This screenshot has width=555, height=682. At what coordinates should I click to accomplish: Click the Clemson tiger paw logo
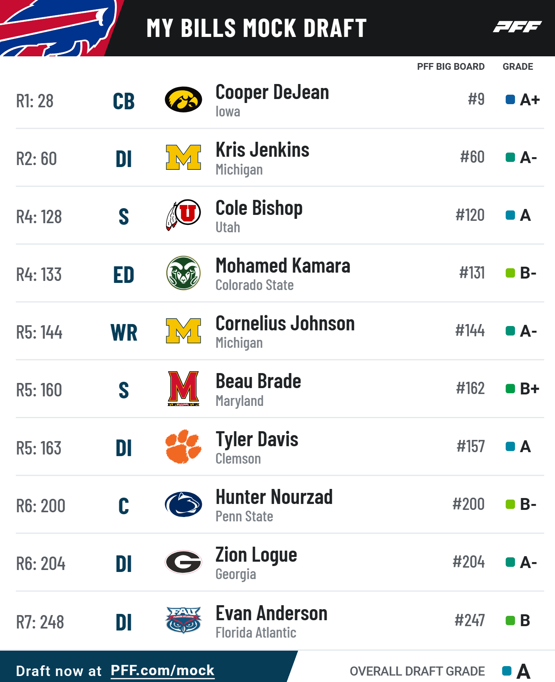click(x=183, y=446)
